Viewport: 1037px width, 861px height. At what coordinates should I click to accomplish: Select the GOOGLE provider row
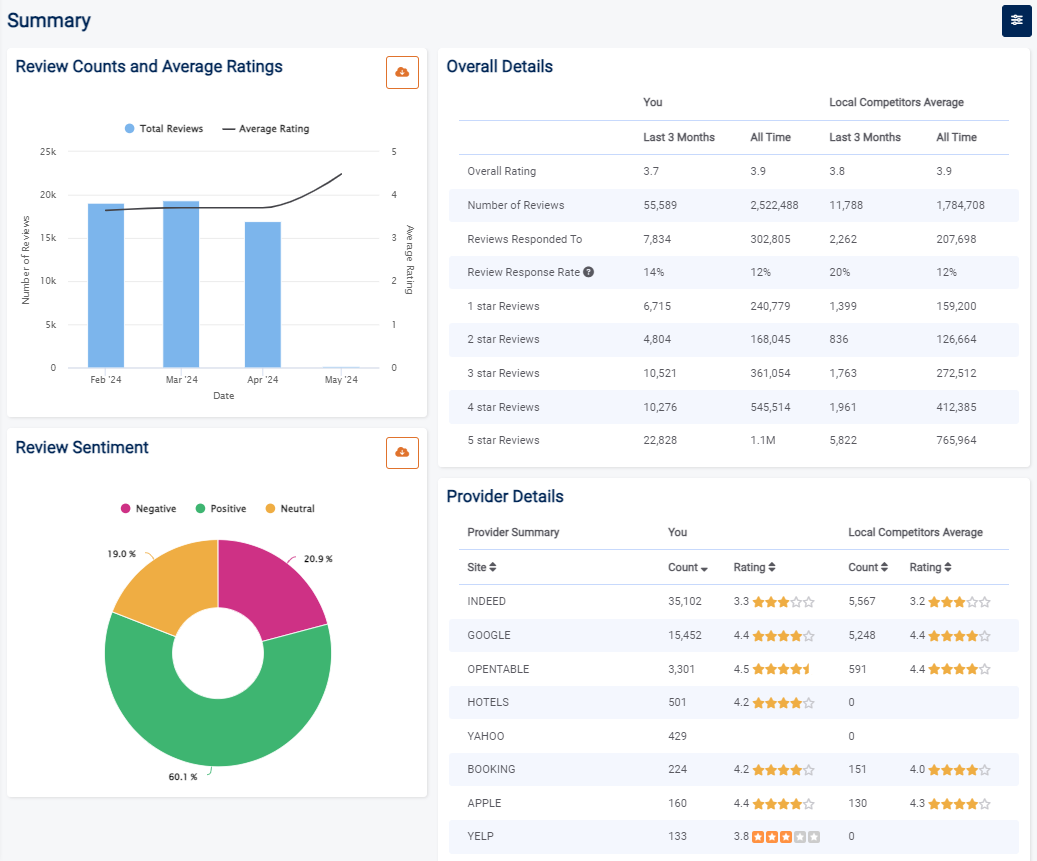[x=489, y=635]
